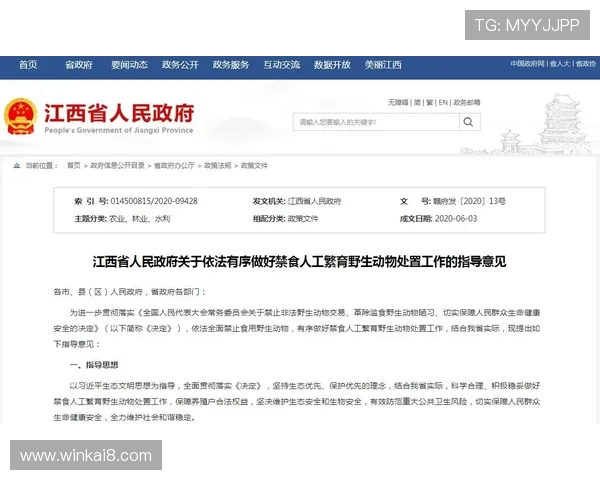Open the 美丽江西 menu item
The image size is (600, 480).
click(383, 65)
